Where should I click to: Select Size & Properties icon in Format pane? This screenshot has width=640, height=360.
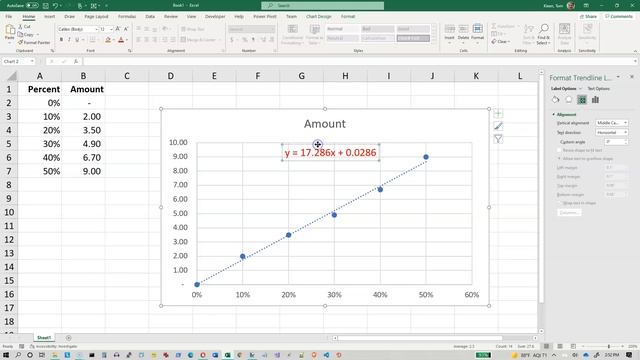582,100
